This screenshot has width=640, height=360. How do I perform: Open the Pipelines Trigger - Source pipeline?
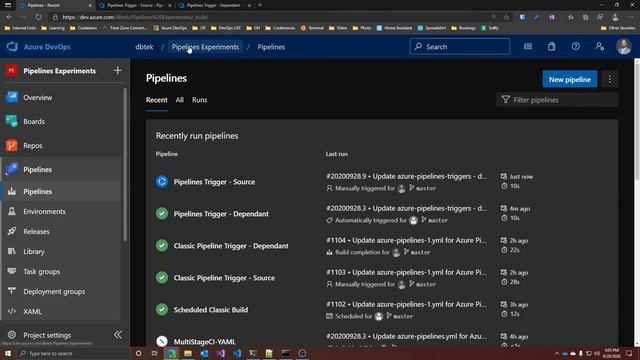[214, 182]
